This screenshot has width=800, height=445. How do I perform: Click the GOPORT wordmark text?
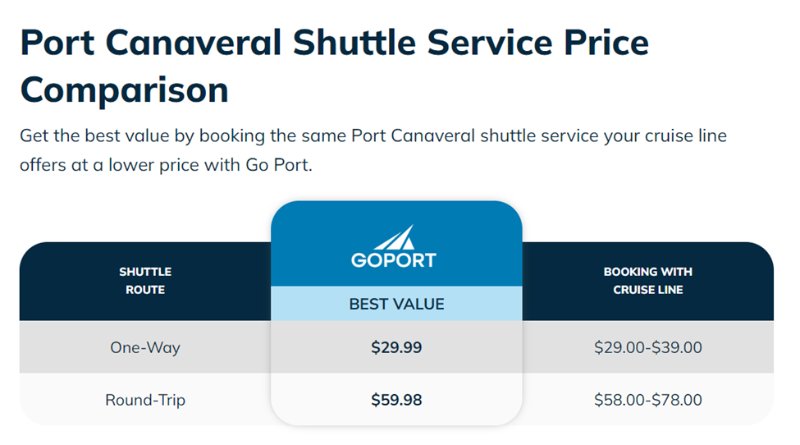pyautogui.click(x=393, y=260)
